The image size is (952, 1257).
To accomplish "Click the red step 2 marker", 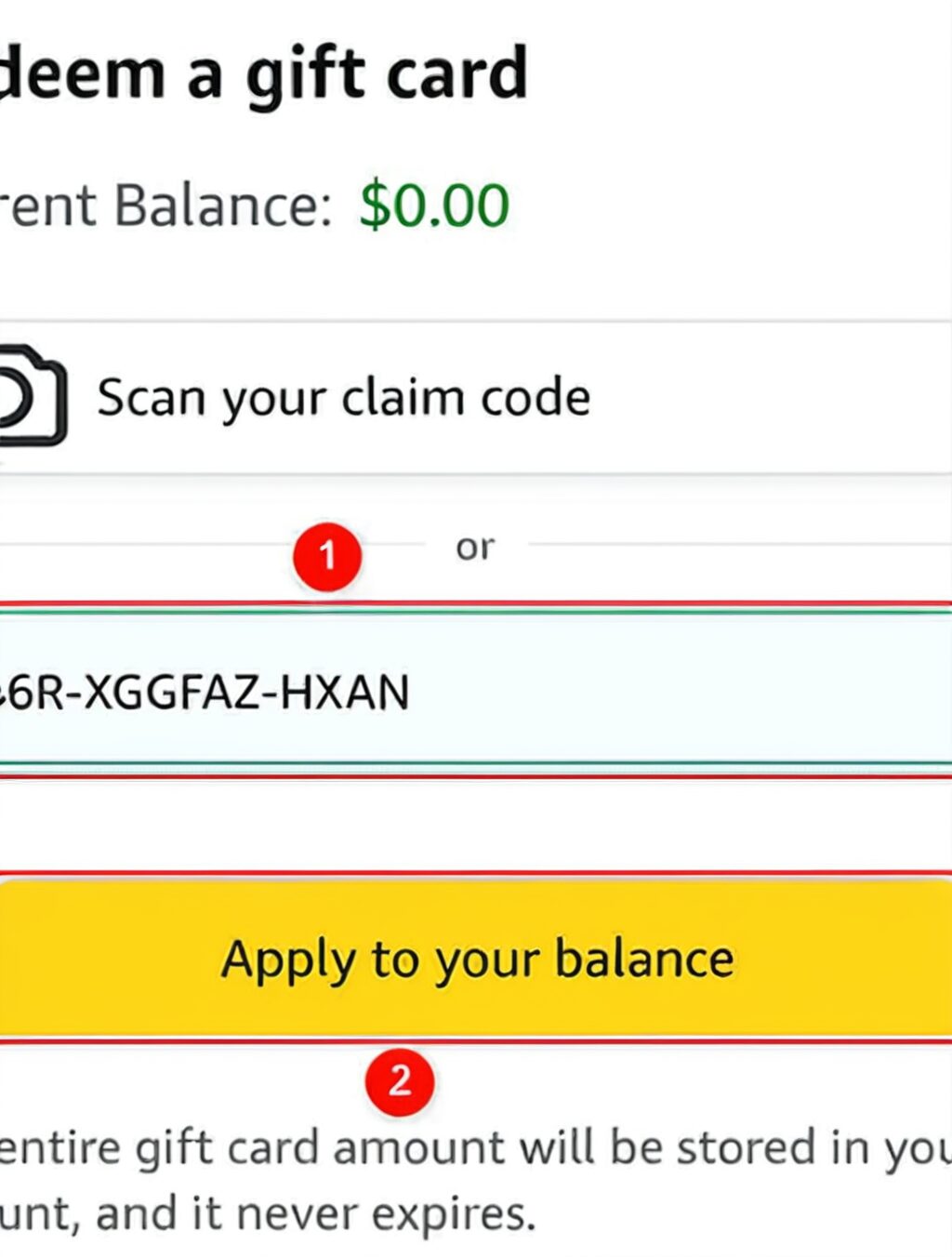I will click(x=400, y=1081).
